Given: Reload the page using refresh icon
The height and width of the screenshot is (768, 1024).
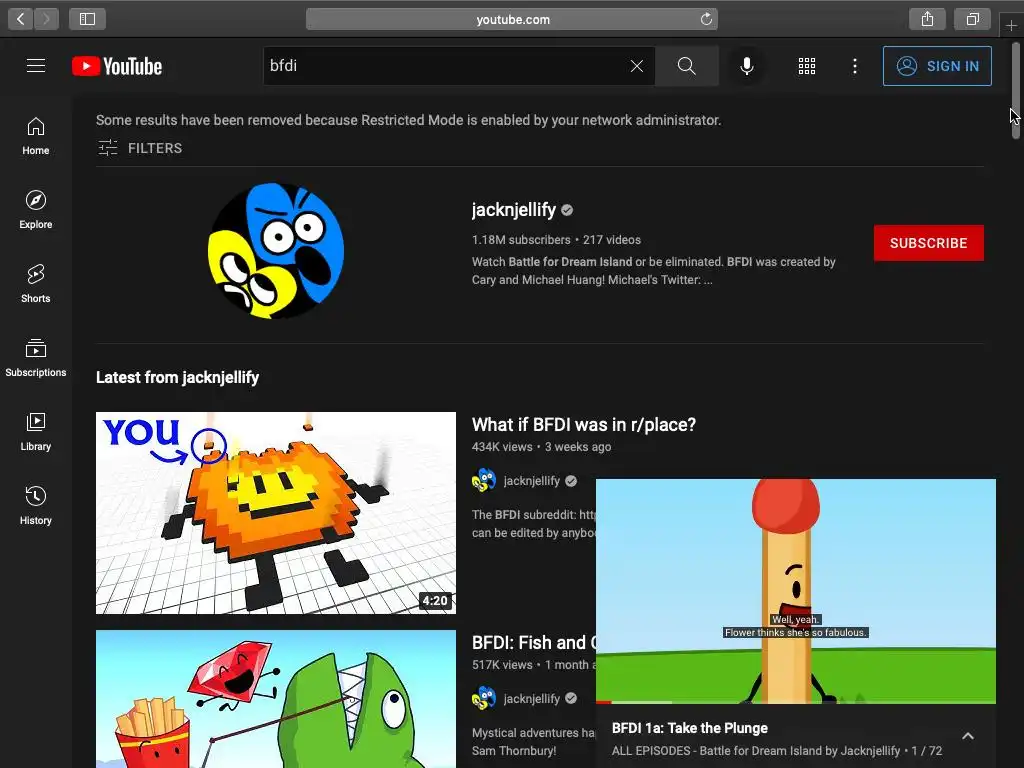Looking at the screenshot, I should [x=706, y=19].
